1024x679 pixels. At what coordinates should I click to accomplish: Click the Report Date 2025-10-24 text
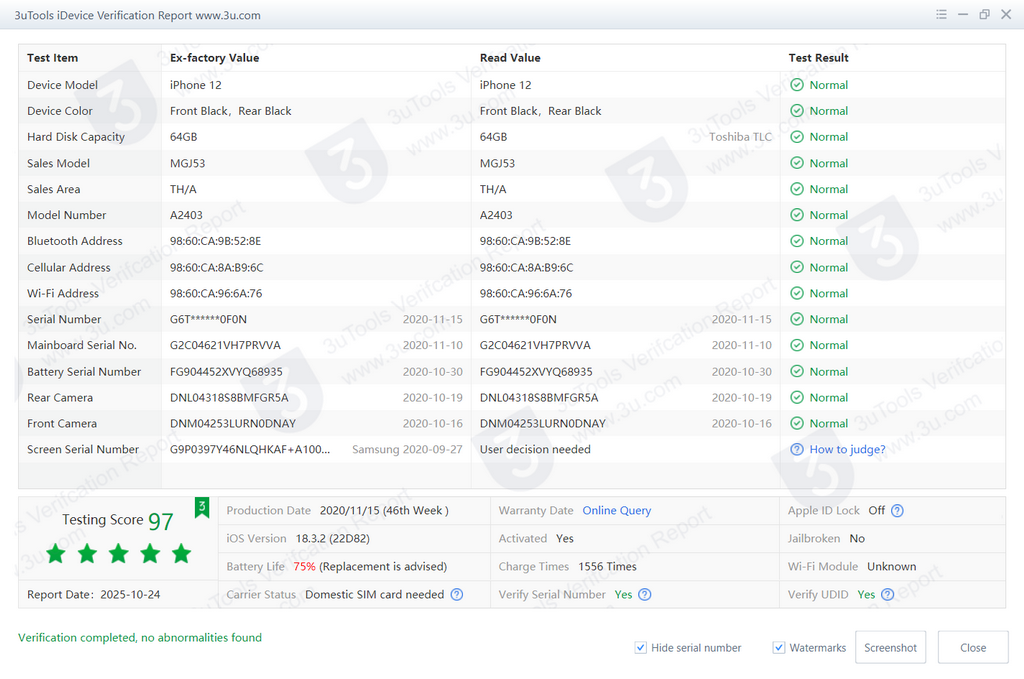(93, 594)
